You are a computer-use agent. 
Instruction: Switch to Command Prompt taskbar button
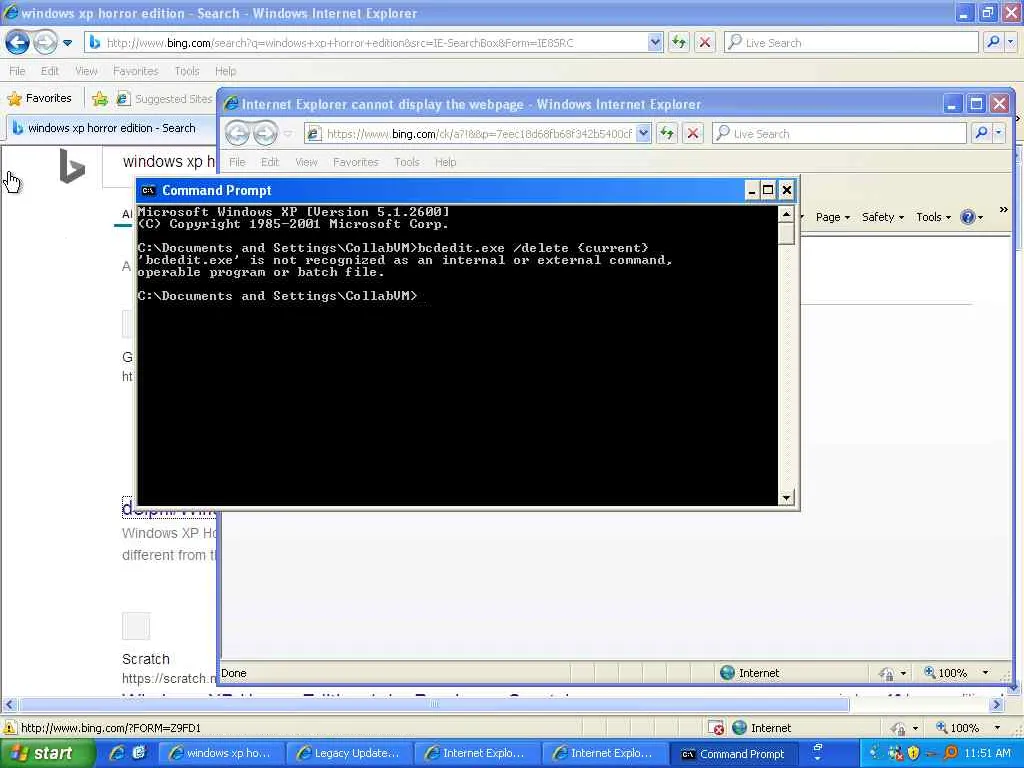[x=733, y=754]
